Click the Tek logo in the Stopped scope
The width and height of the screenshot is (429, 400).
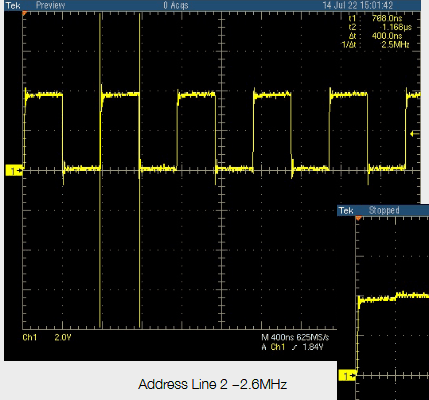346,211
